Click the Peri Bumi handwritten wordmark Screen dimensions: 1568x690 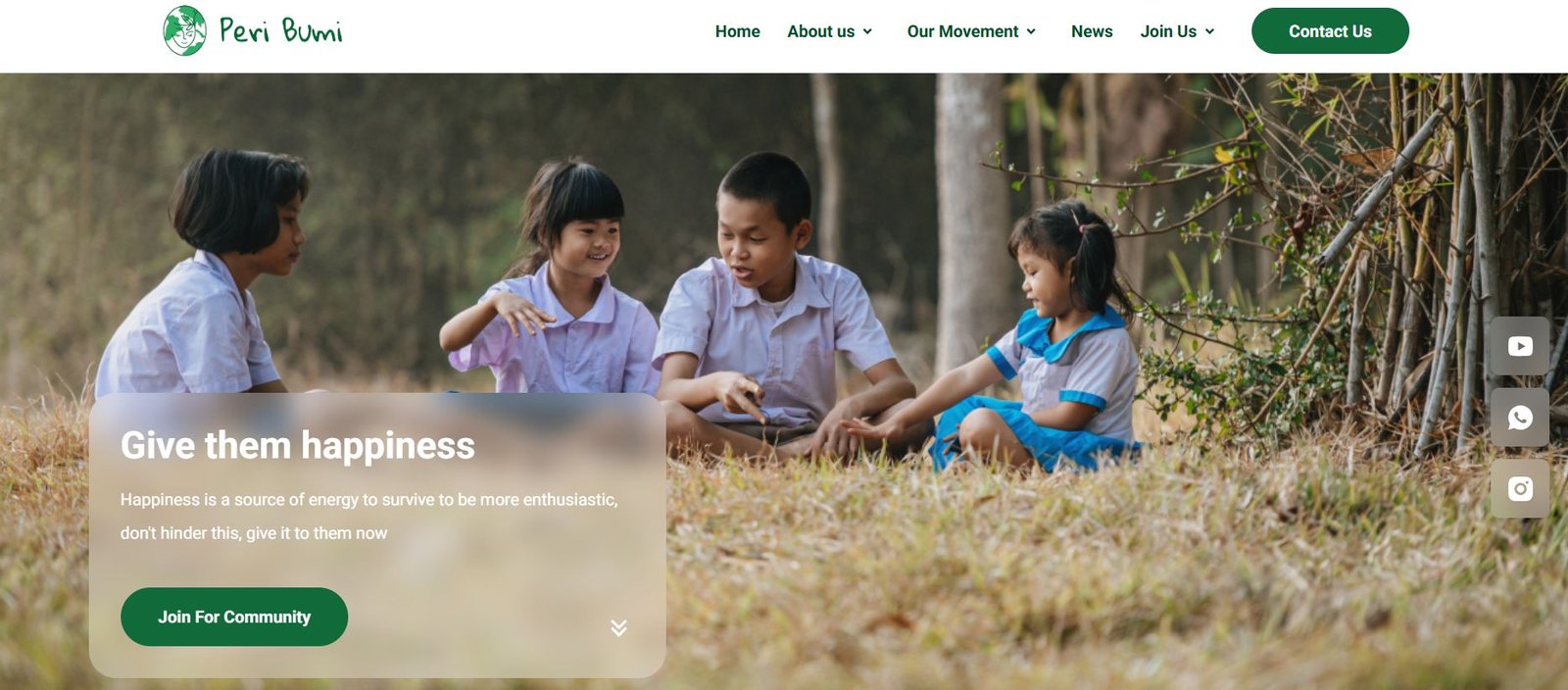point(281,31)
